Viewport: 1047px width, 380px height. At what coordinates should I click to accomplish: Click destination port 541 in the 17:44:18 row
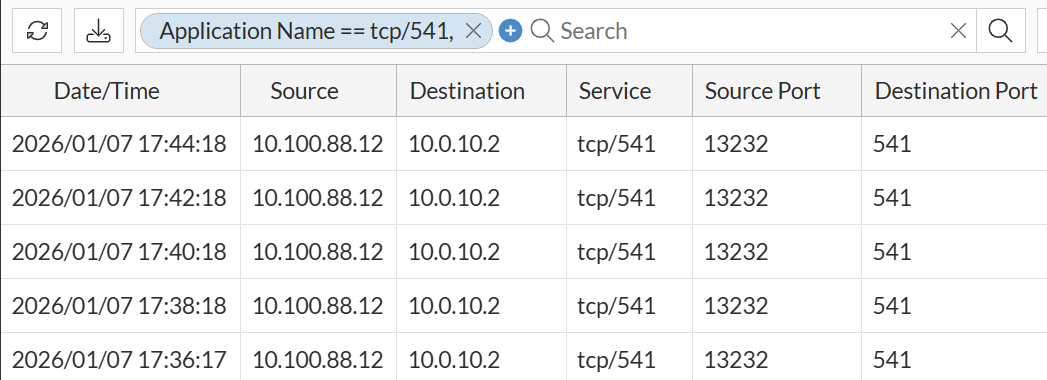click(x=892, y=144)
